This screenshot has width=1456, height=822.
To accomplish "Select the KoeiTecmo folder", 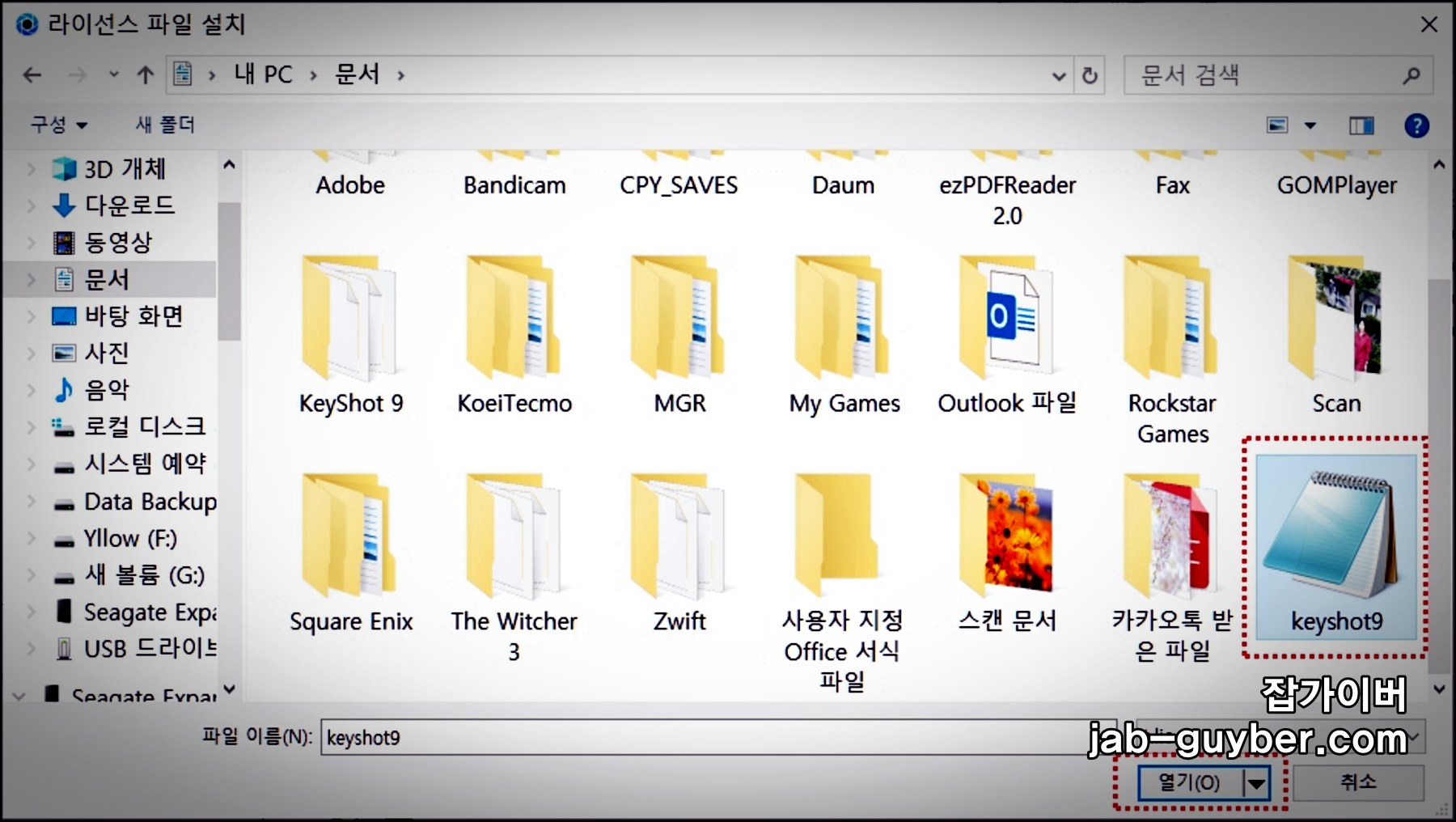I will click(514, 336).
